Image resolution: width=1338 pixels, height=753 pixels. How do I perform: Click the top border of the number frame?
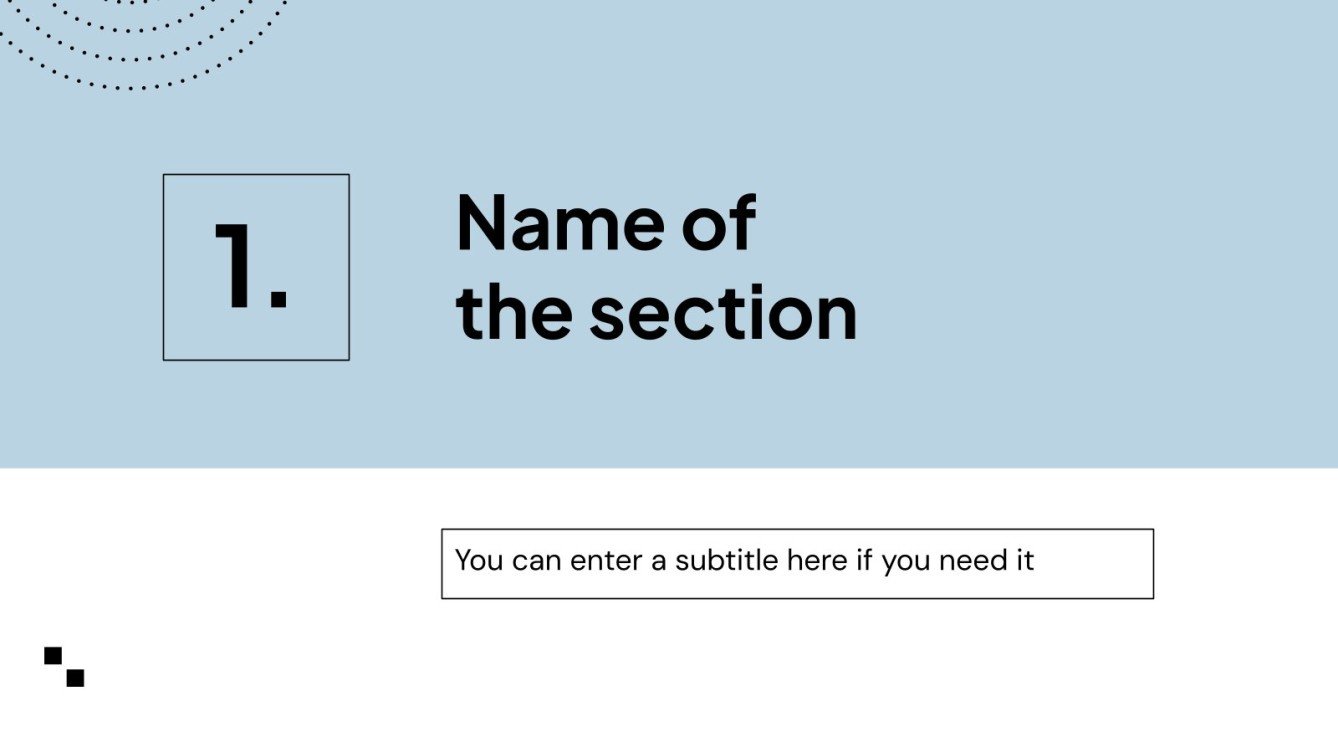tap(256, 175)
